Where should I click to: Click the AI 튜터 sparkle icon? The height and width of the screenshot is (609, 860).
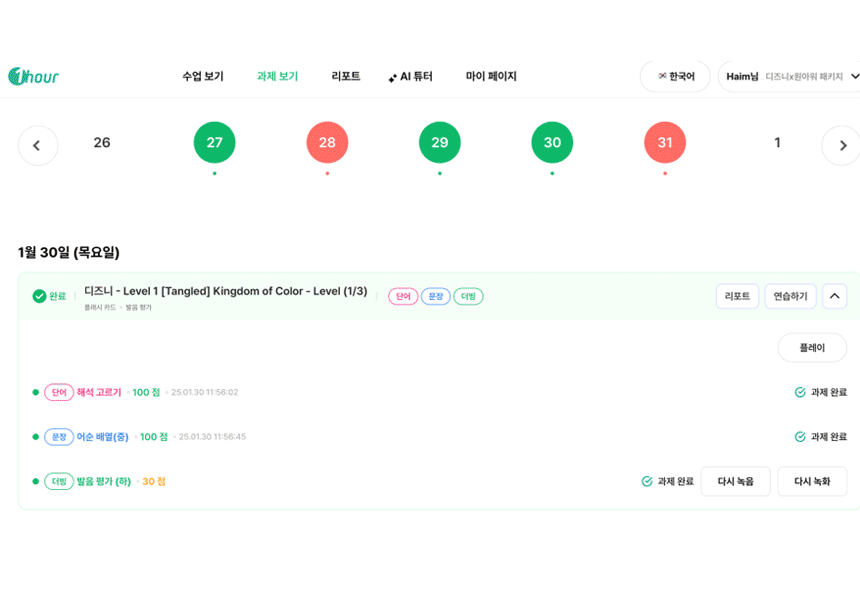tap(392, 78)
